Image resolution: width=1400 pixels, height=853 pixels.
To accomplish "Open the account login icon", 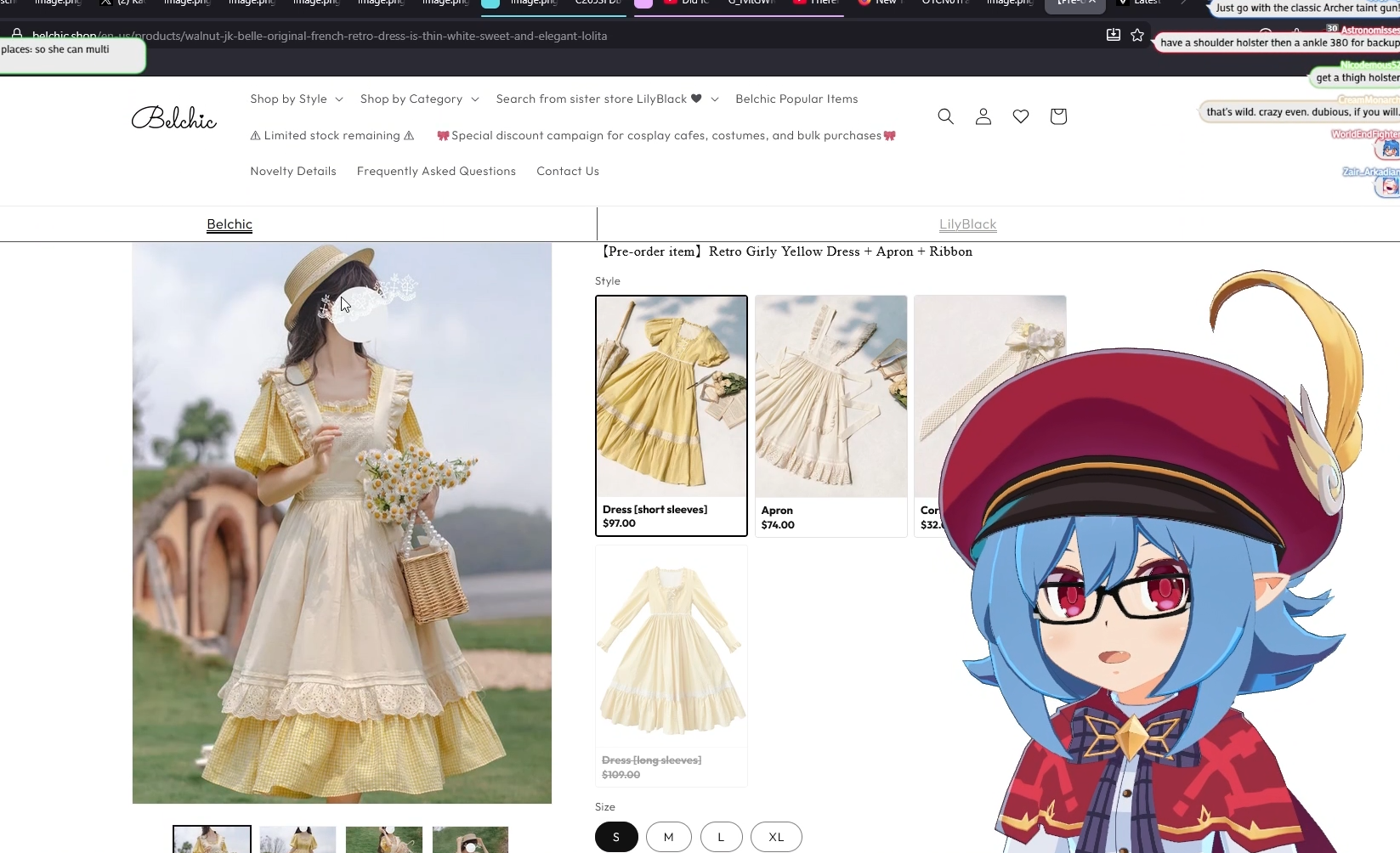I will [983, 116].
